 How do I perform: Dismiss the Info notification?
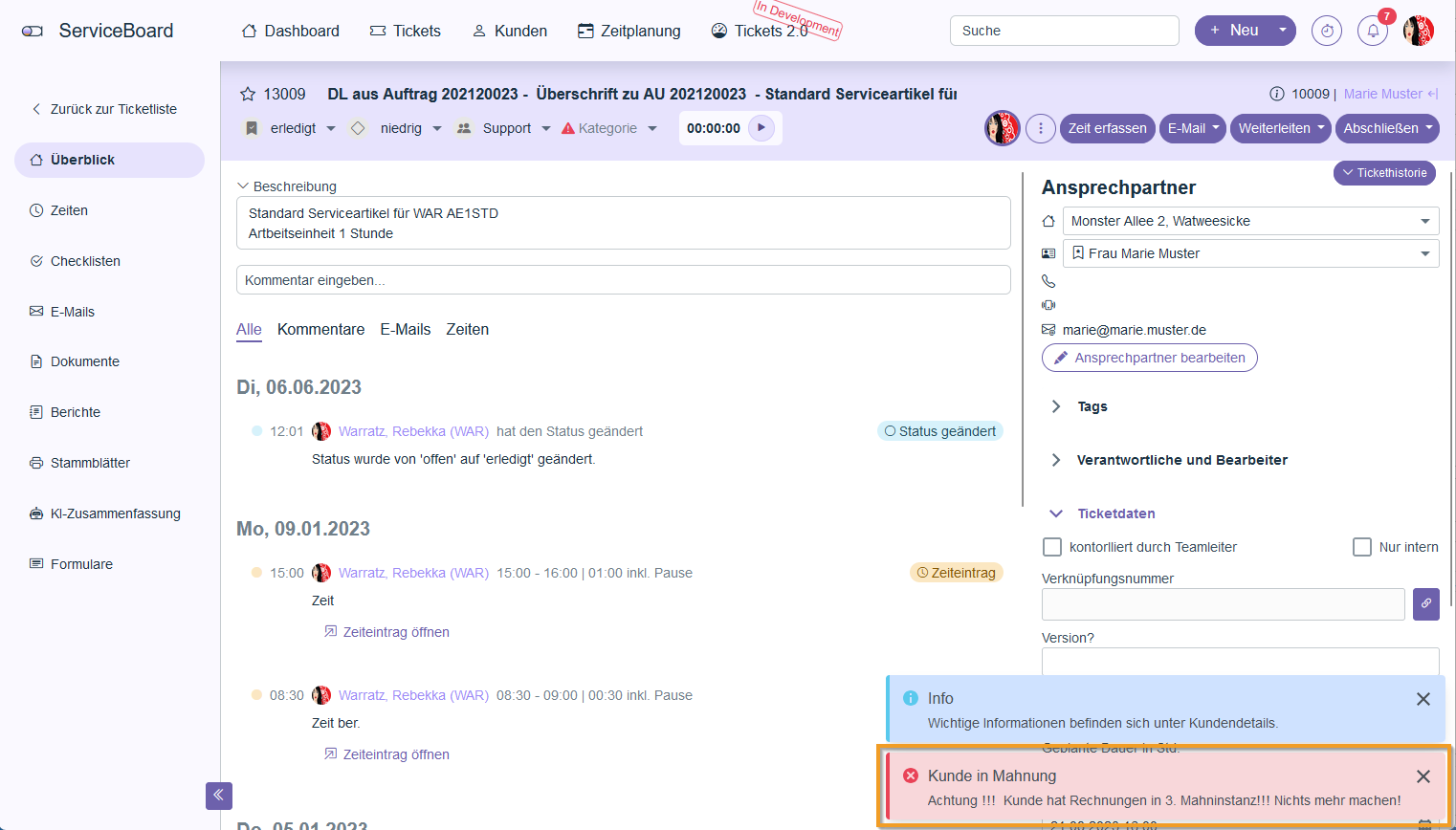click(1423, 699)
